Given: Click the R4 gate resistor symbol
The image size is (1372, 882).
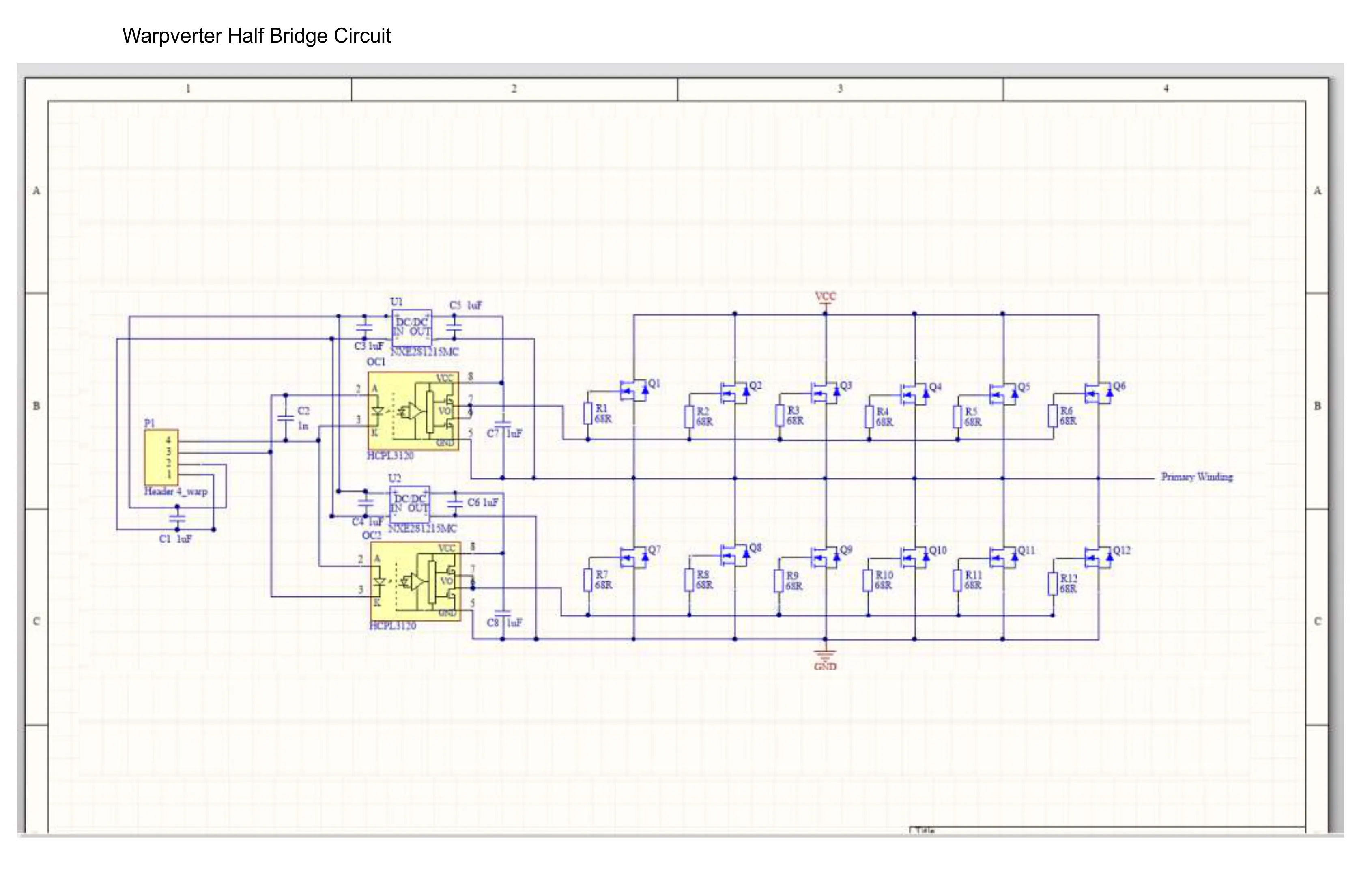Looking at the screenshot, I should [x=869, y=417].
